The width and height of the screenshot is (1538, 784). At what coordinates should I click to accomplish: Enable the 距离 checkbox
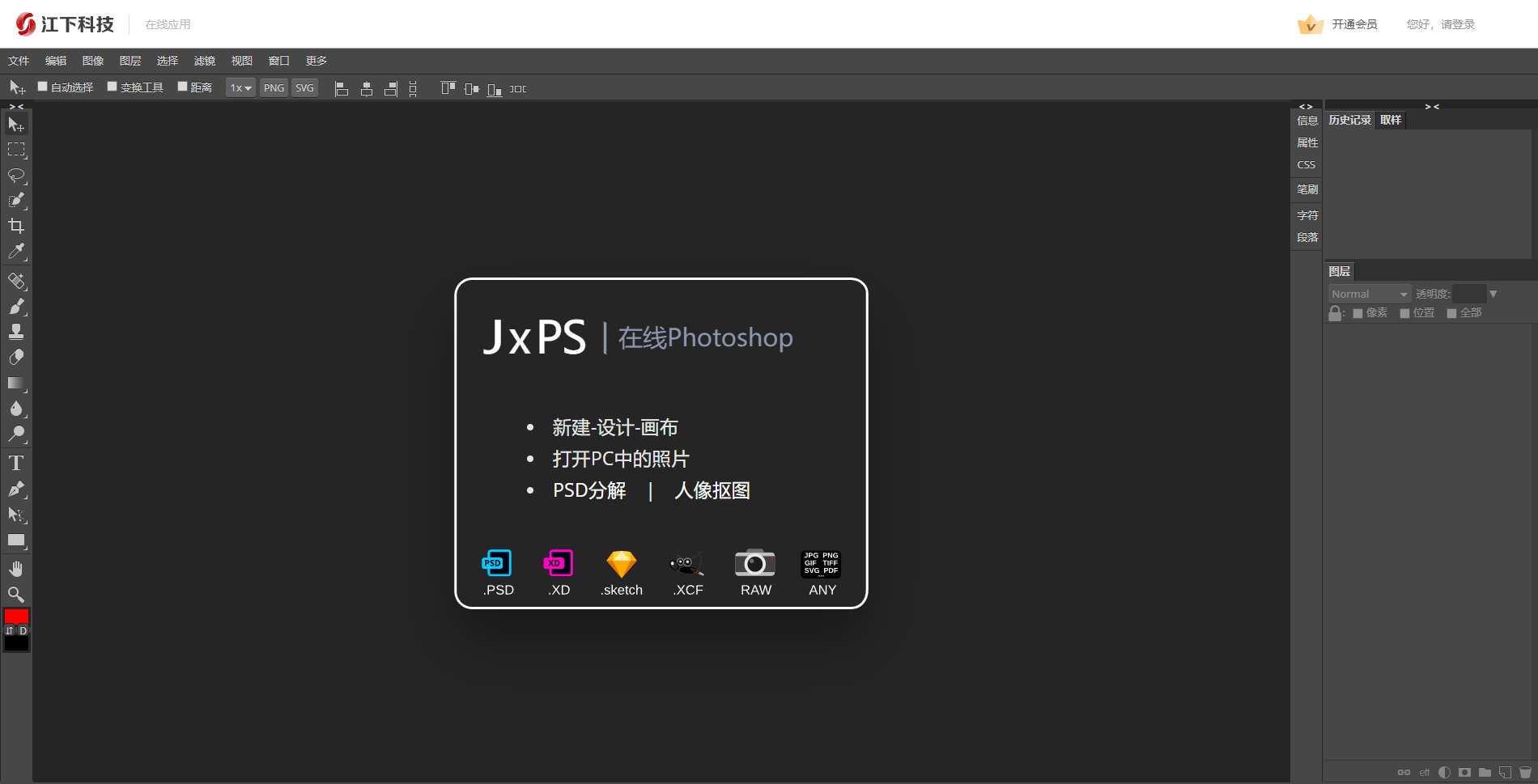pyautogui.click(x=183, y=87)
